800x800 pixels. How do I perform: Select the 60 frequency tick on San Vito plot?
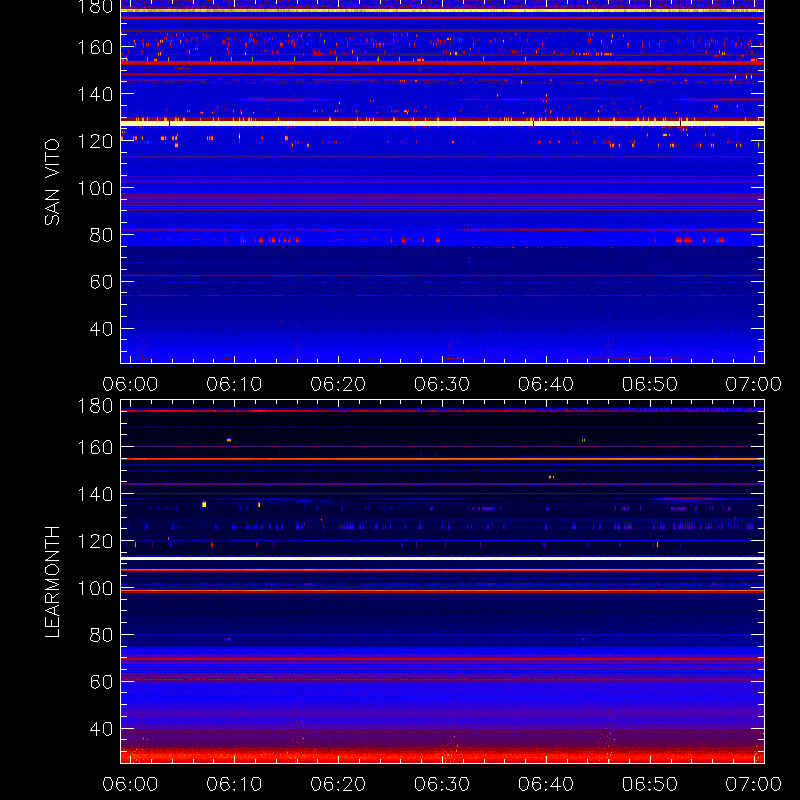point(102,282)
